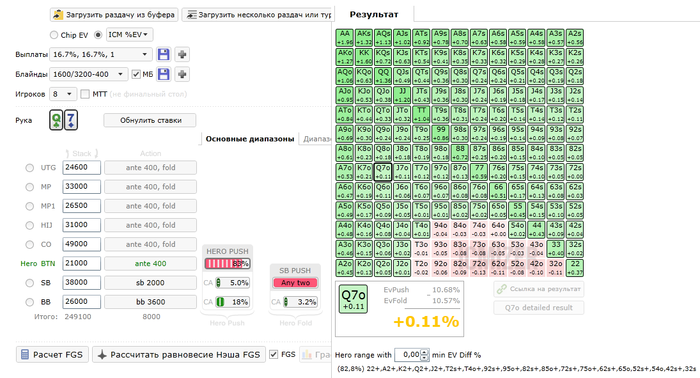700x378 pixels.
Task: Open the Игроков players count dropdown
Action: [x=63, y=94]
